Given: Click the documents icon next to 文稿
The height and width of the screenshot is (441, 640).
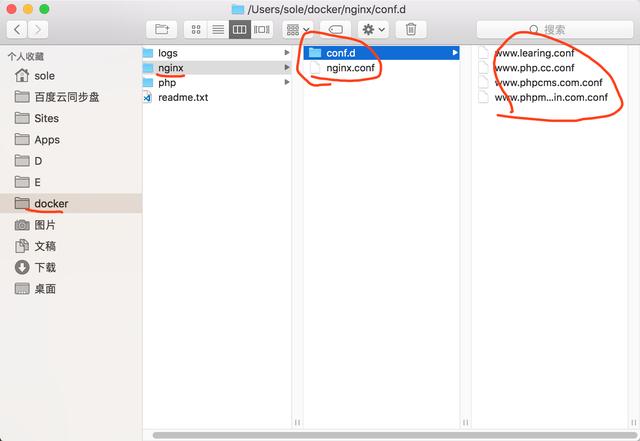Looking at the screenshot, I should (22, 246).
